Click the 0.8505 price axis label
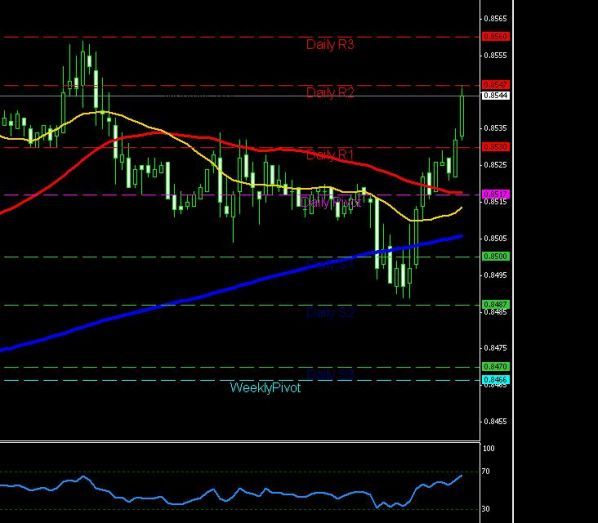The height and width of the screenshot is (523, 598). point(495,238)
